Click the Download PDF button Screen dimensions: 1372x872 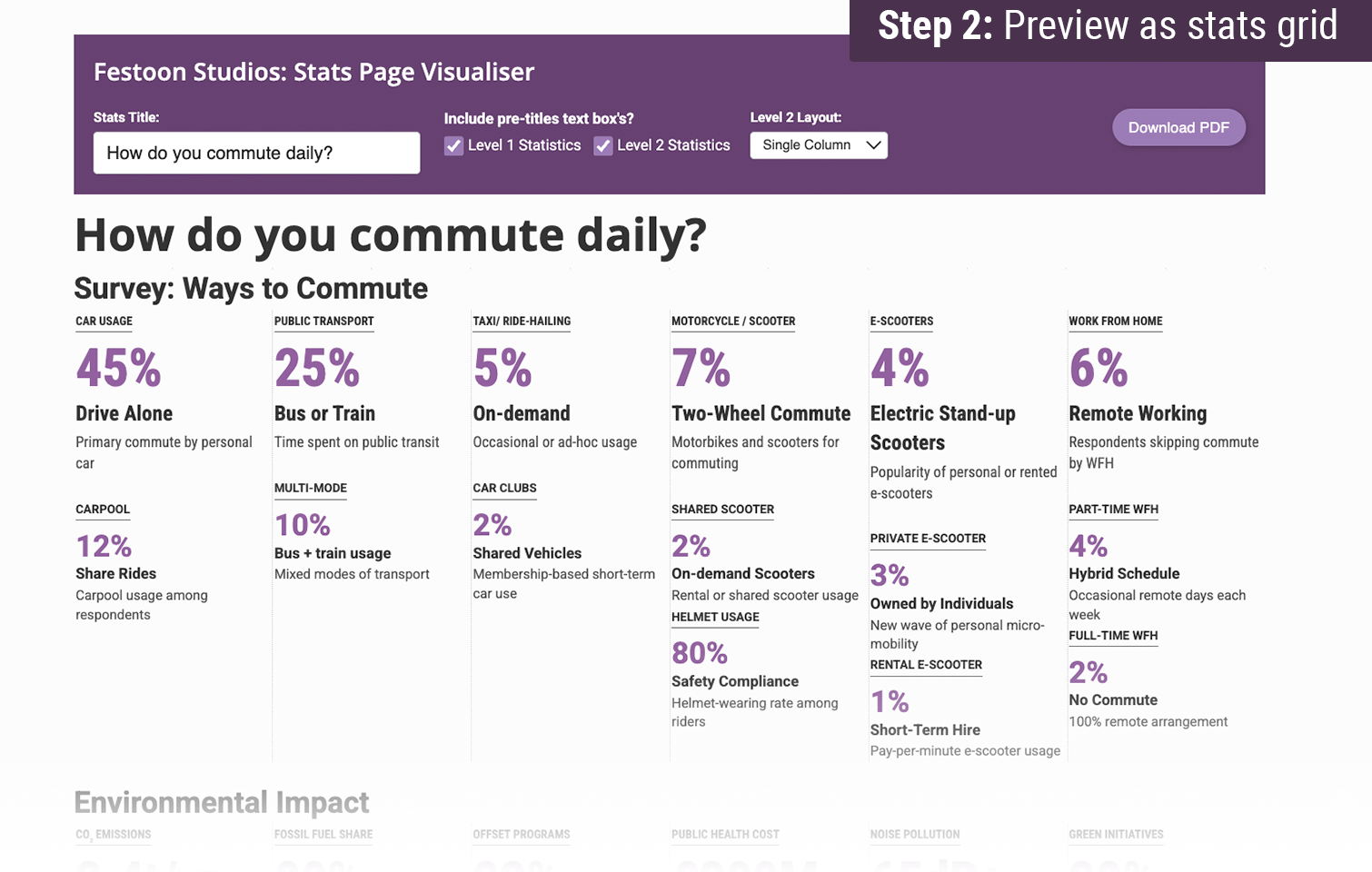(x=1178, y=127)
